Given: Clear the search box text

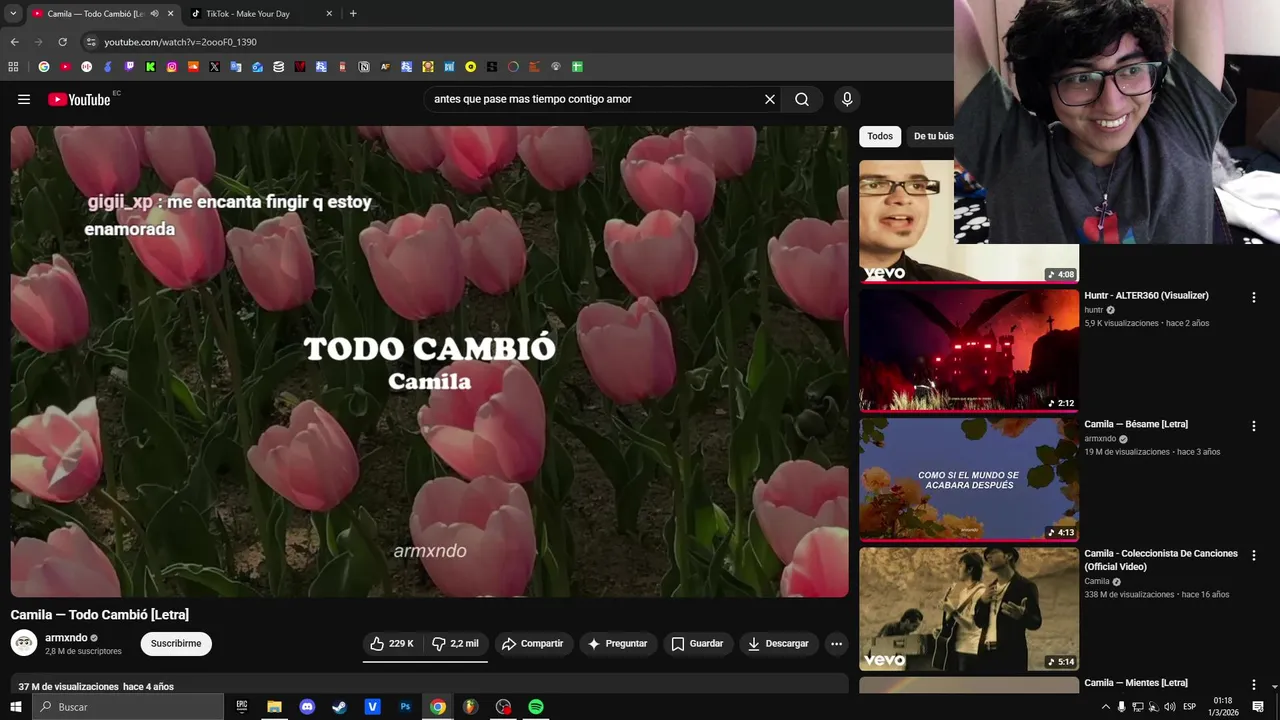Looking at the screenshot, I should (x=770, y=99).
